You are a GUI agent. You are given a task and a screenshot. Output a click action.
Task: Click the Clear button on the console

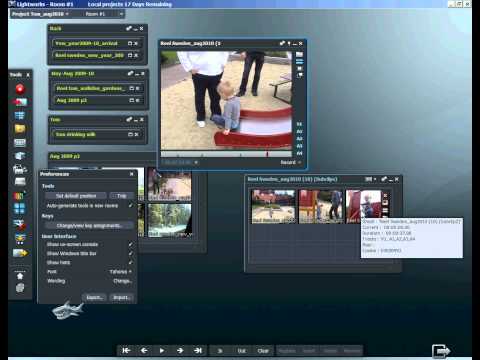coord(263,351)
